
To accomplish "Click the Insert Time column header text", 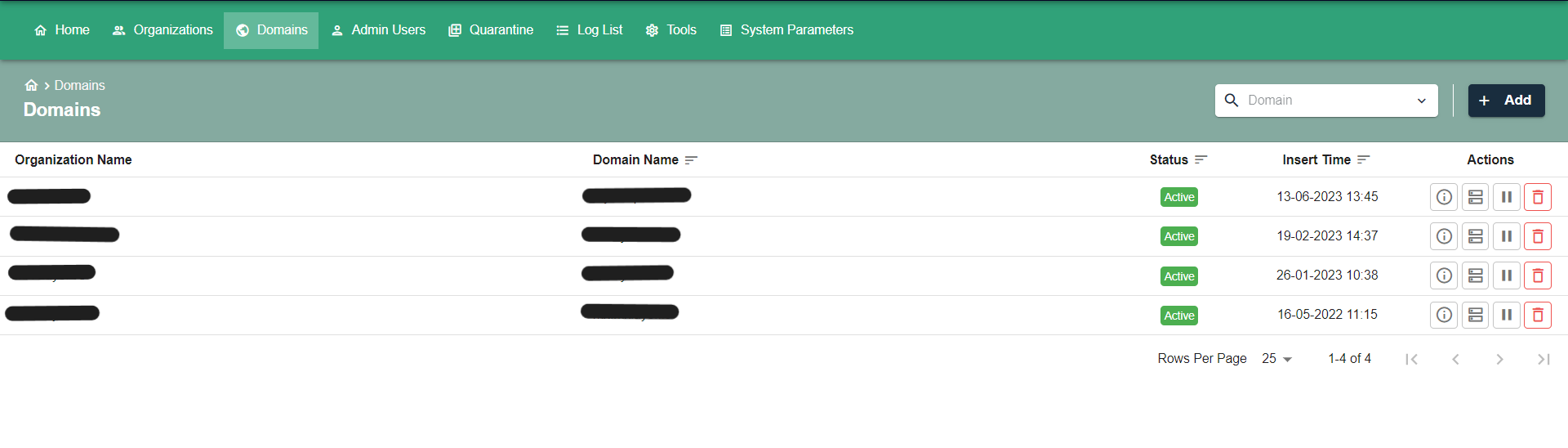I will (x=1316, y=160).
